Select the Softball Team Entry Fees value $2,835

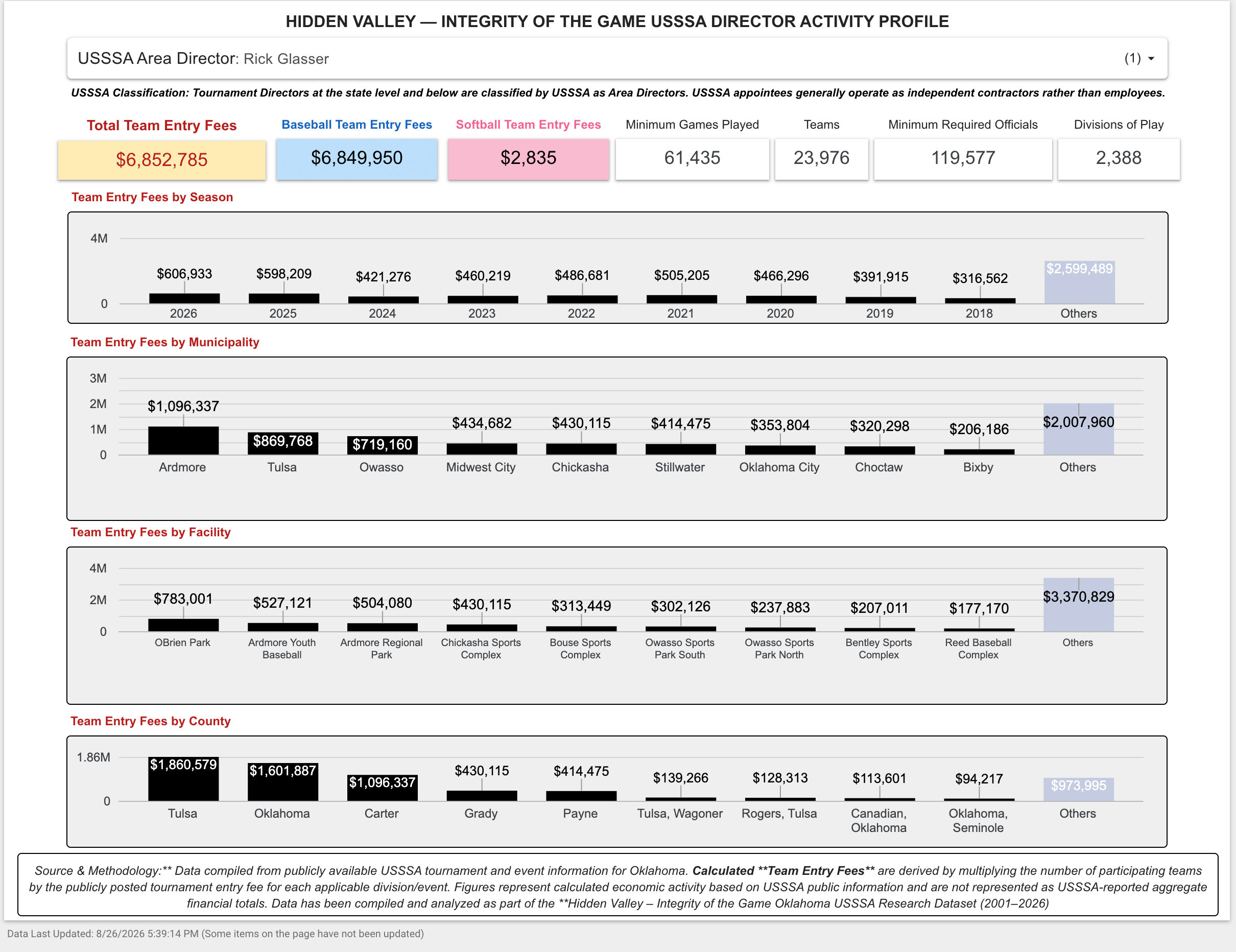(x=528, y=158)
